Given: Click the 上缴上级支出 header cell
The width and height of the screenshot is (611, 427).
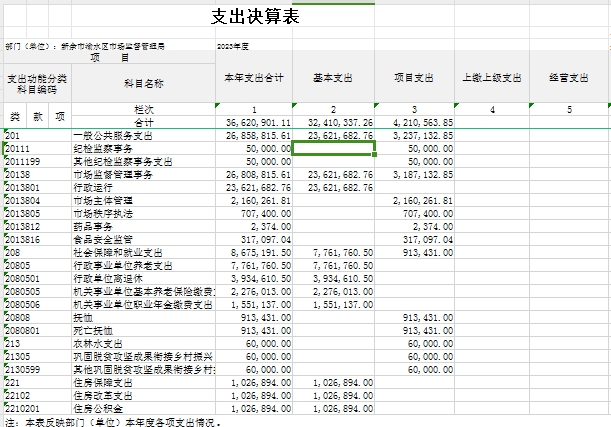Looking at the screenshot, I should 491,77.
